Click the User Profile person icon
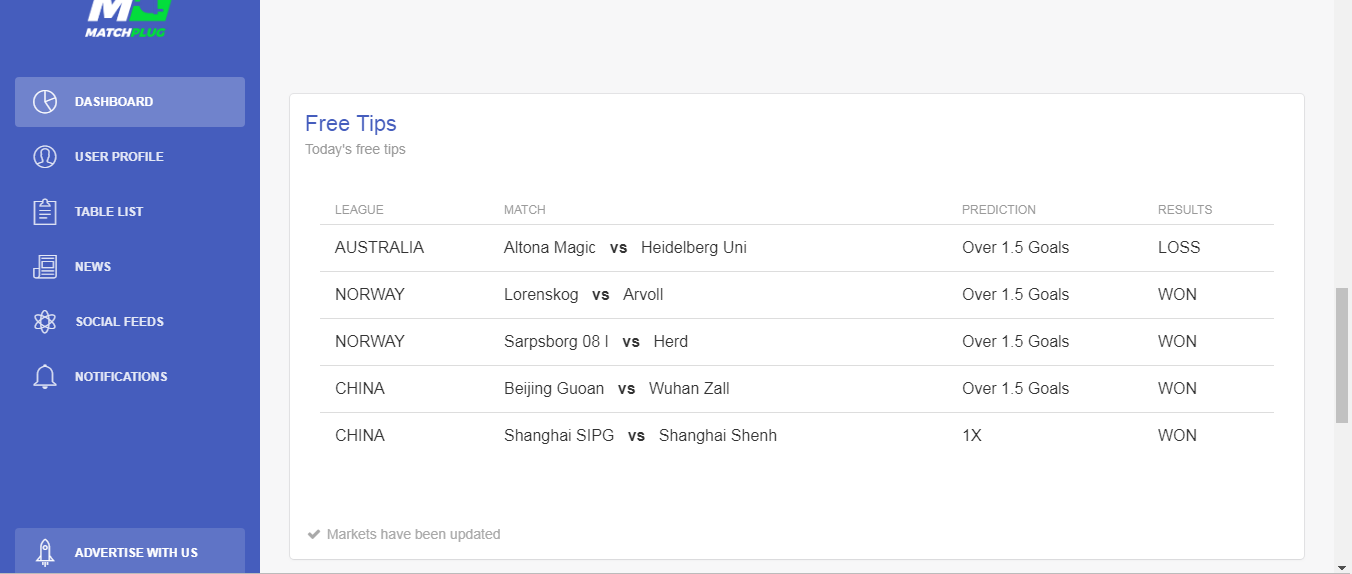 click(x=45, y=157)
